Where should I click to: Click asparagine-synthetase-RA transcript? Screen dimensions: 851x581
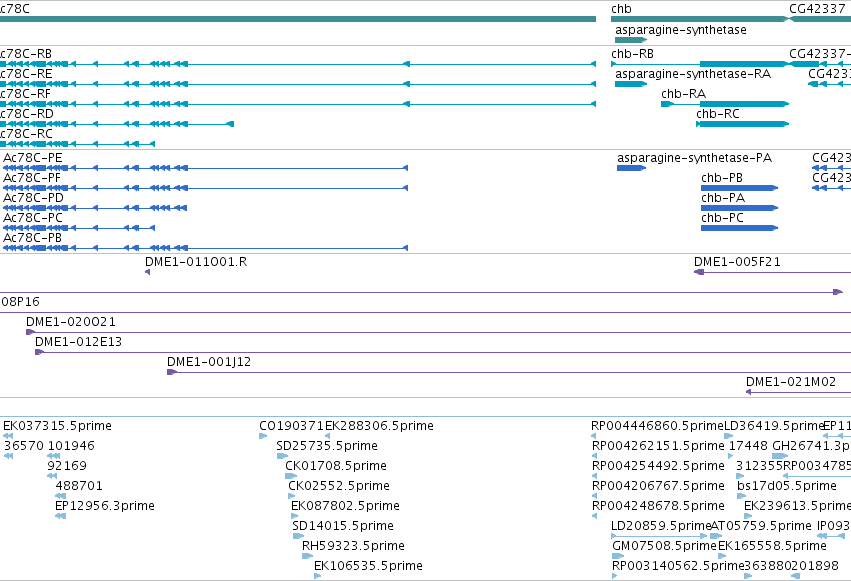coord(631,84)
